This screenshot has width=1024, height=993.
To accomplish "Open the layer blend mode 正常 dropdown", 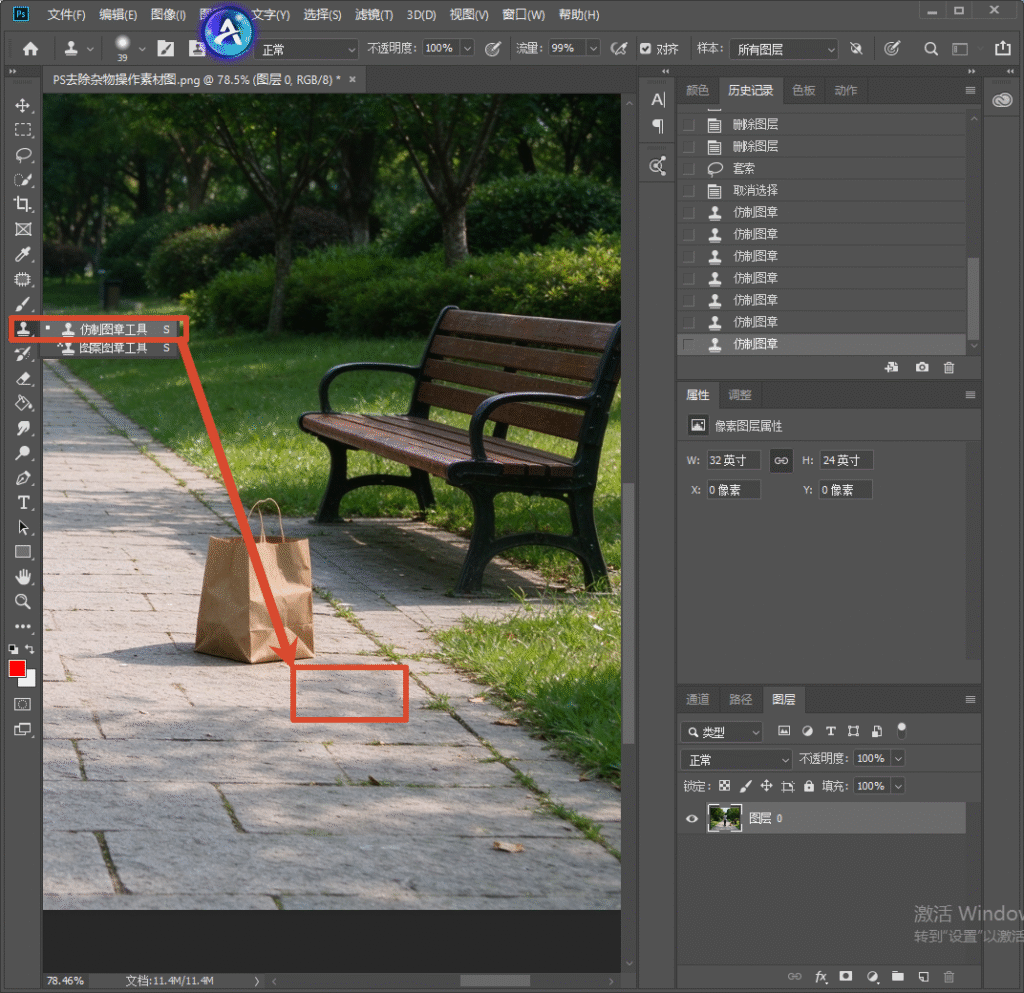I will pos(737,759).
